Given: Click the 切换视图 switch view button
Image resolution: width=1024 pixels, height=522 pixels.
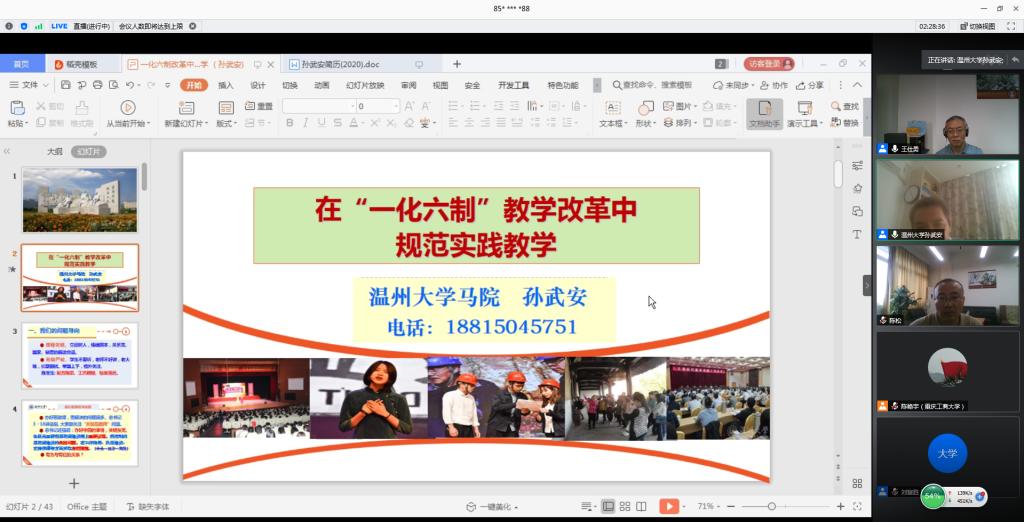Looking at the screenshot, I should pos(978,26).
